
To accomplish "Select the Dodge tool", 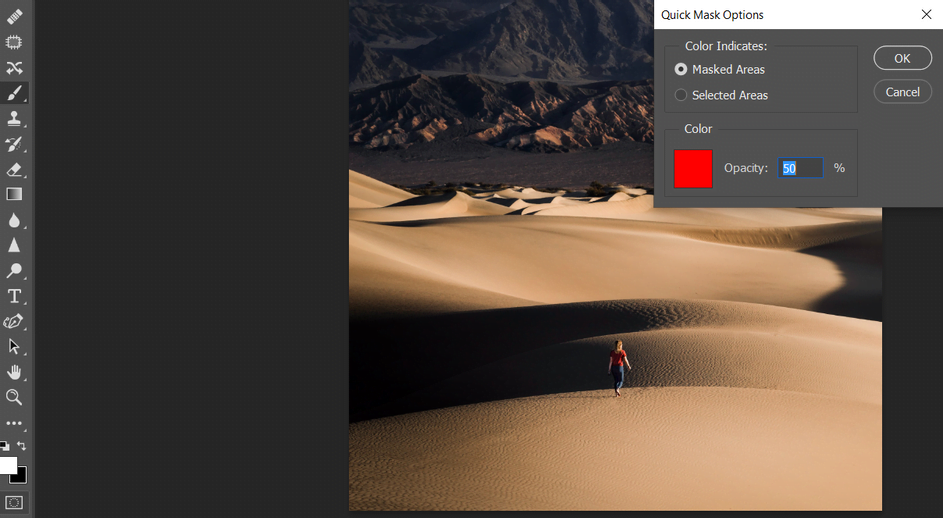I will (14, 271).
